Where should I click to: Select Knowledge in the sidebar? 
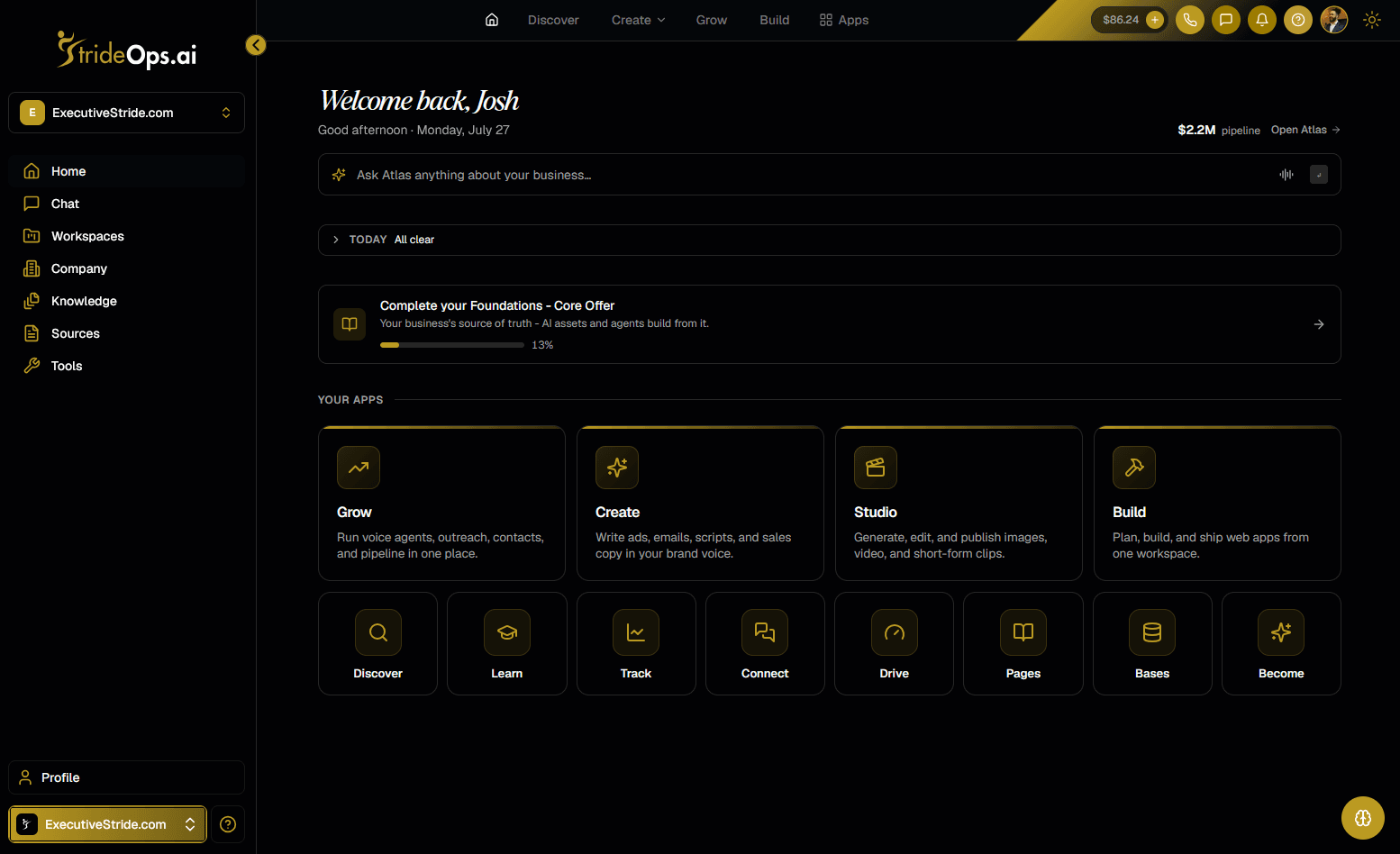(126, 301)
